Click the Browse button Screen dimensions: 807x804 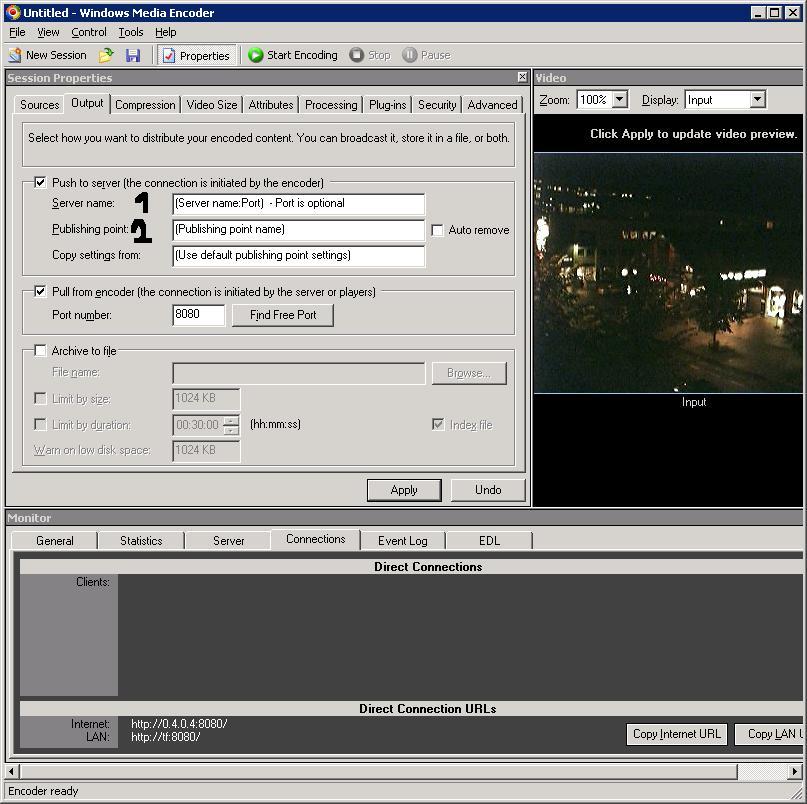[x=469, y=373]
